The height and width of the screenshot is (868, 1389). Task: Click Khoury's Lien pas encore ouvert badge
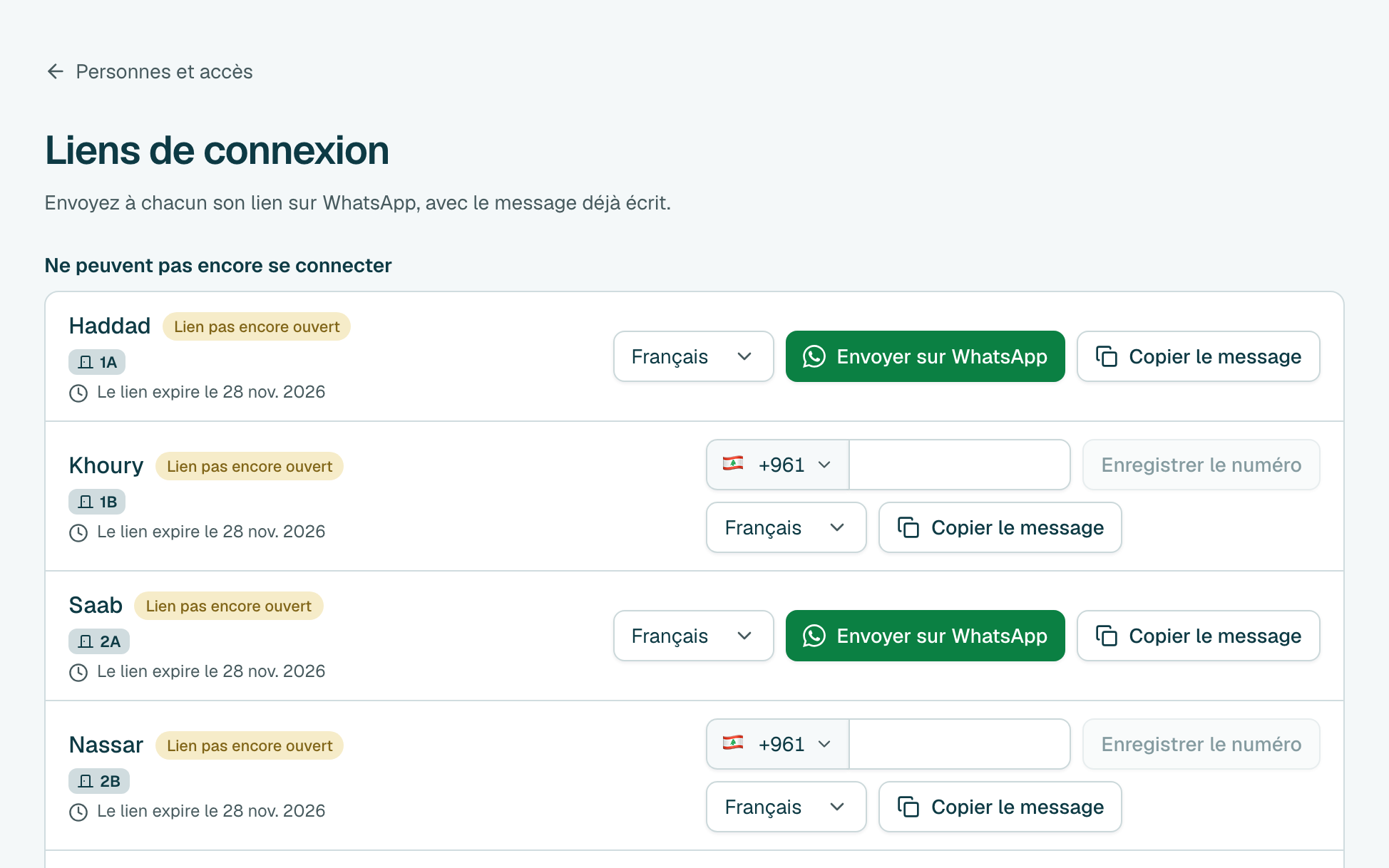pyautogui.click(x=250, y=466)
